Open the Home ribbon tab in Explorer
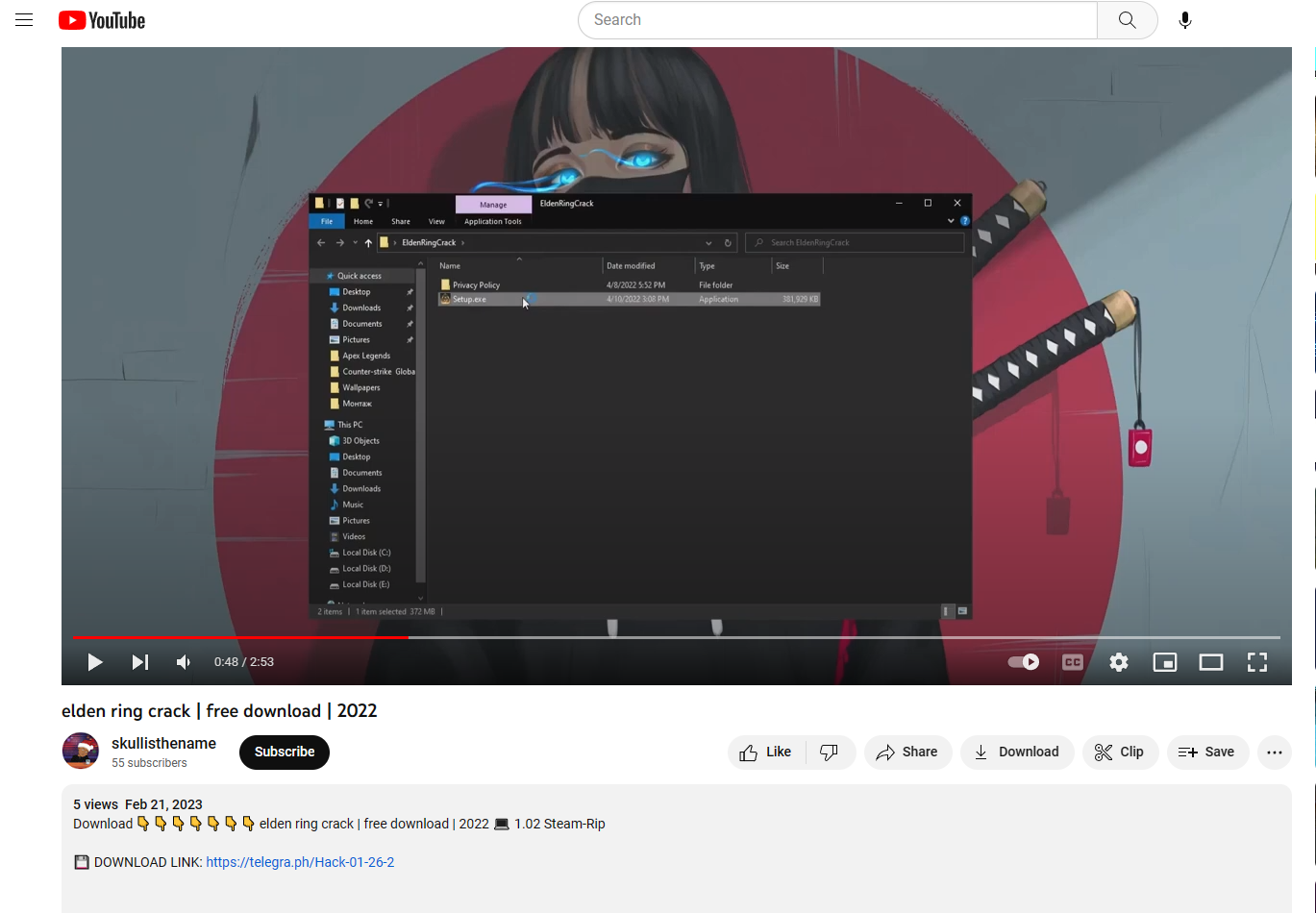This screenshot has width=1316, height=913. (363, 221)
